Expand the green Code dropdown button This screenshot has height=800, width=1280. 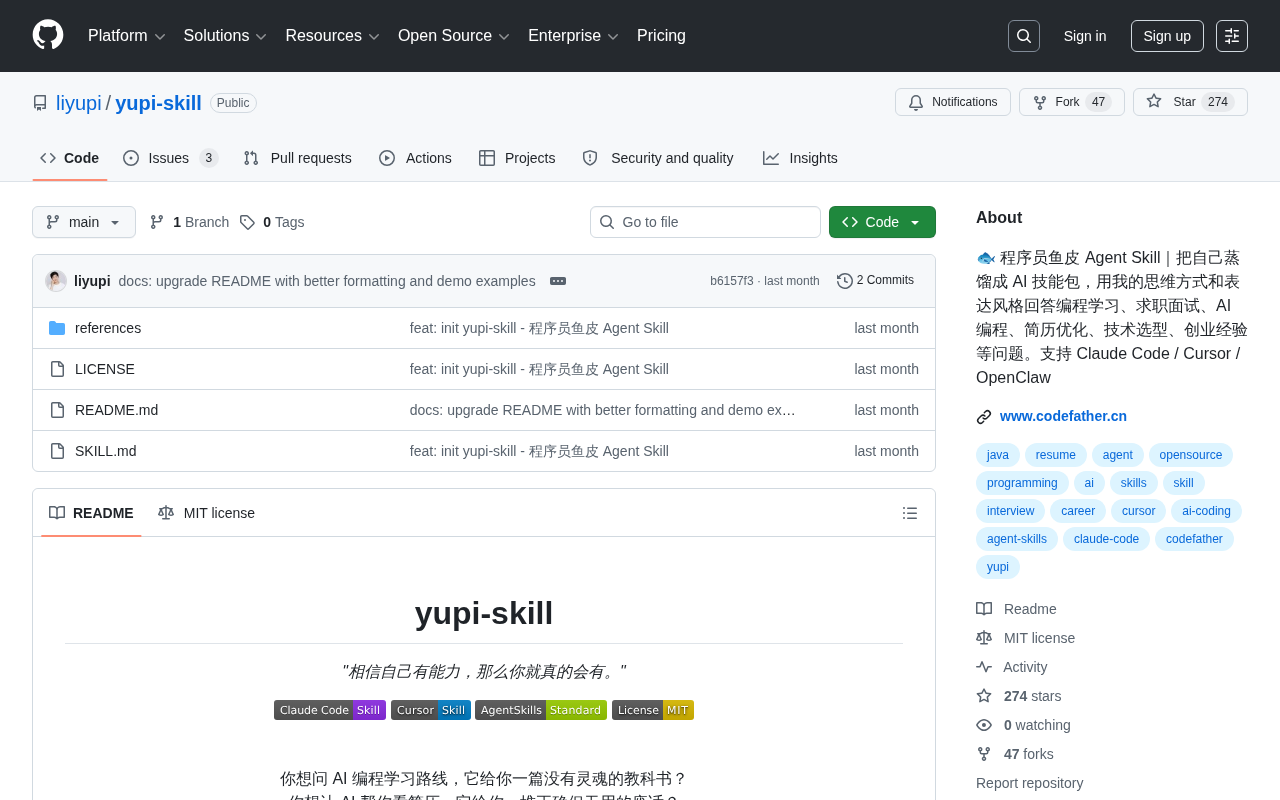tap(882, 222)
